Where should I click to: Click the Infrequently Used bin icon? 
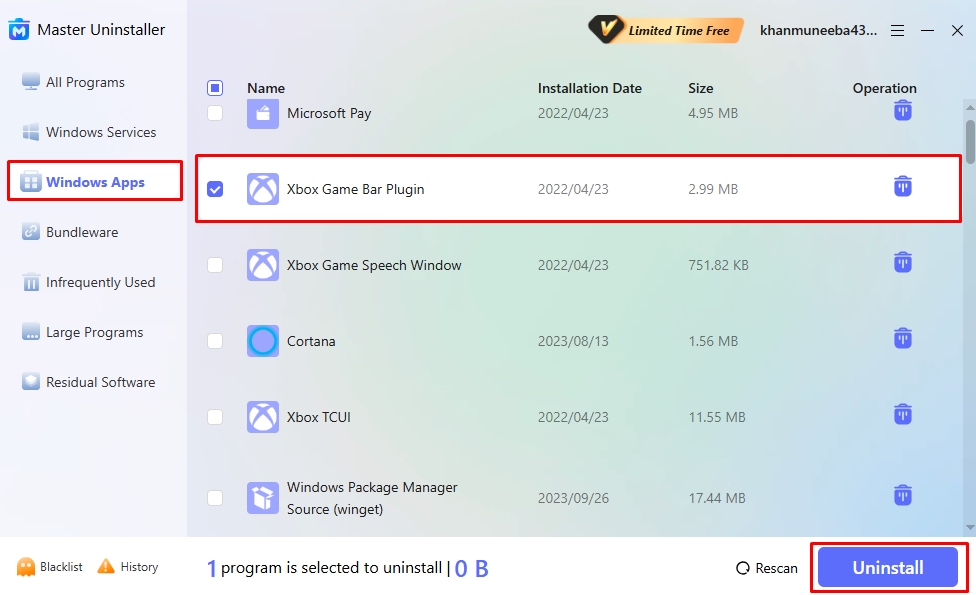click(30, 282)
